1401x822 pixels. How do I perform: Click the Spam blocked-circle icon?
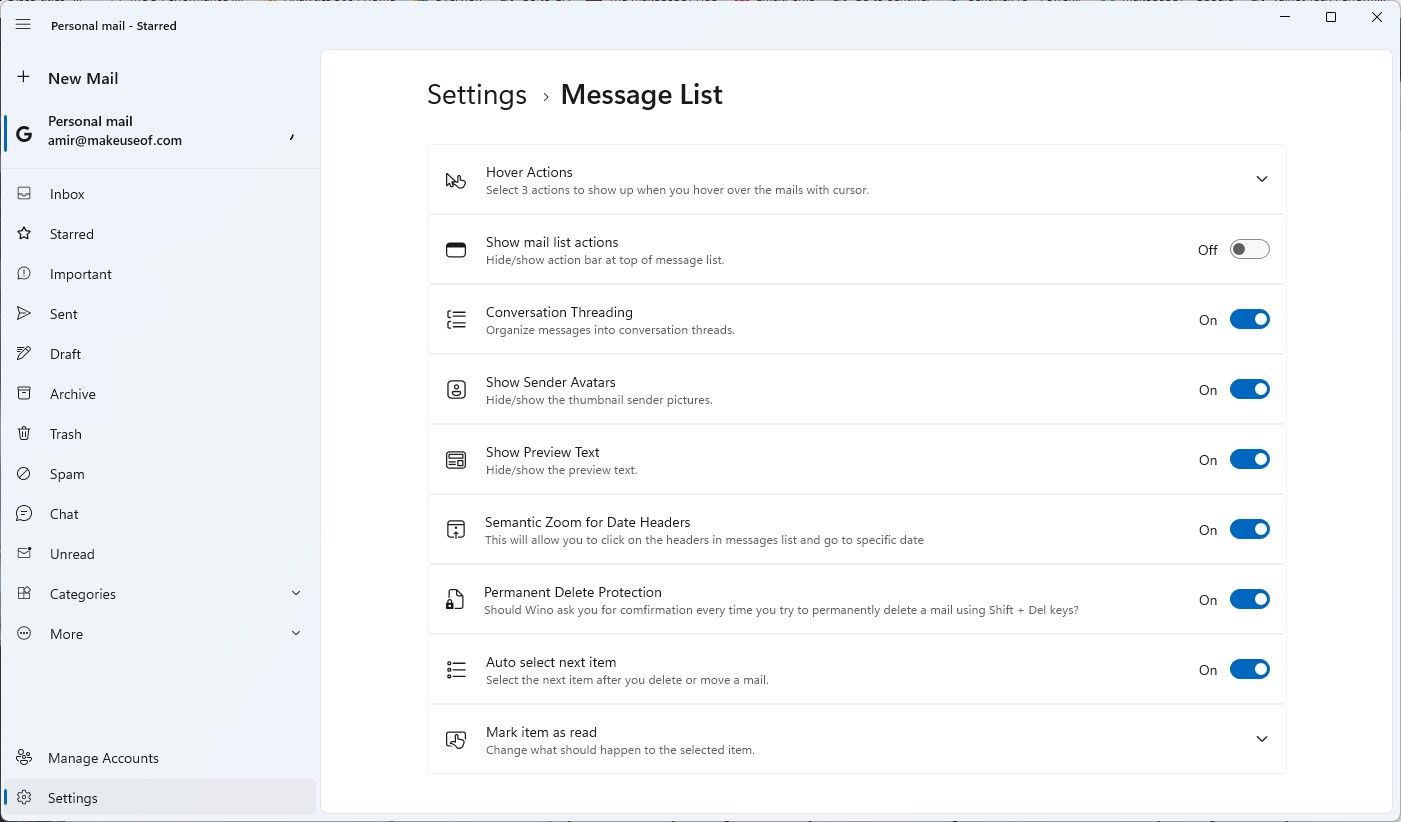click(x=25, y=474)
